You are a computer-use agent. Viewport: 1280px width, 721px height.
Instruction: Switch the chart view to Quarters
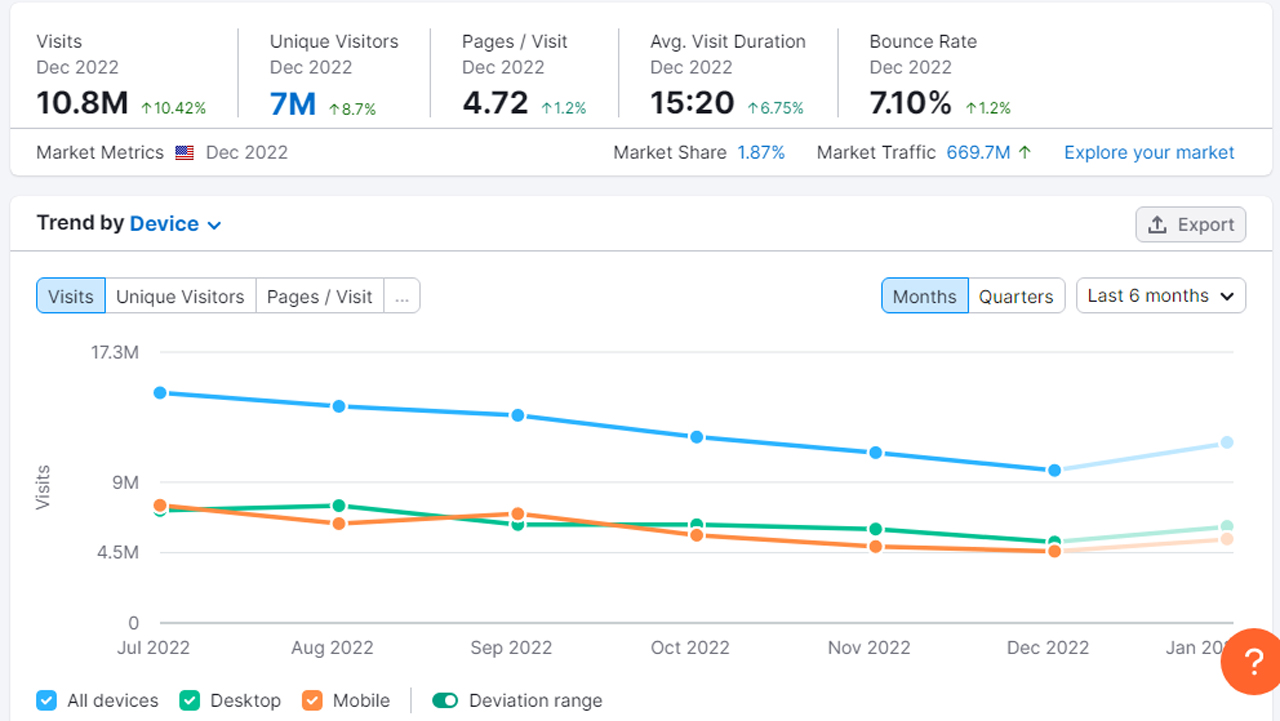(1016, 296)
